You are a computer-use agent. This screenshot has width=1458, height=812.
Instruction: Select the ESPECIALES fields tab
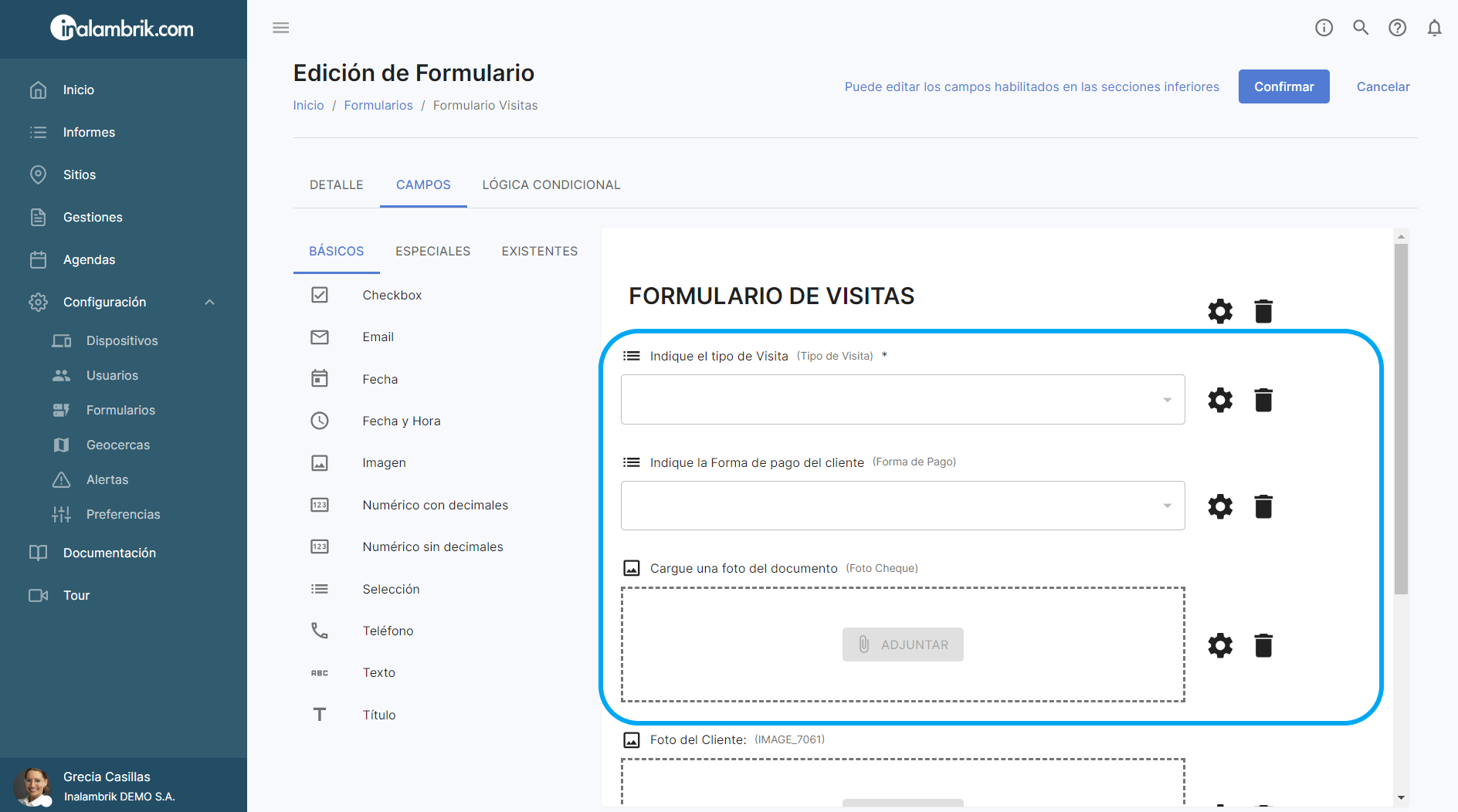point(432,251)
